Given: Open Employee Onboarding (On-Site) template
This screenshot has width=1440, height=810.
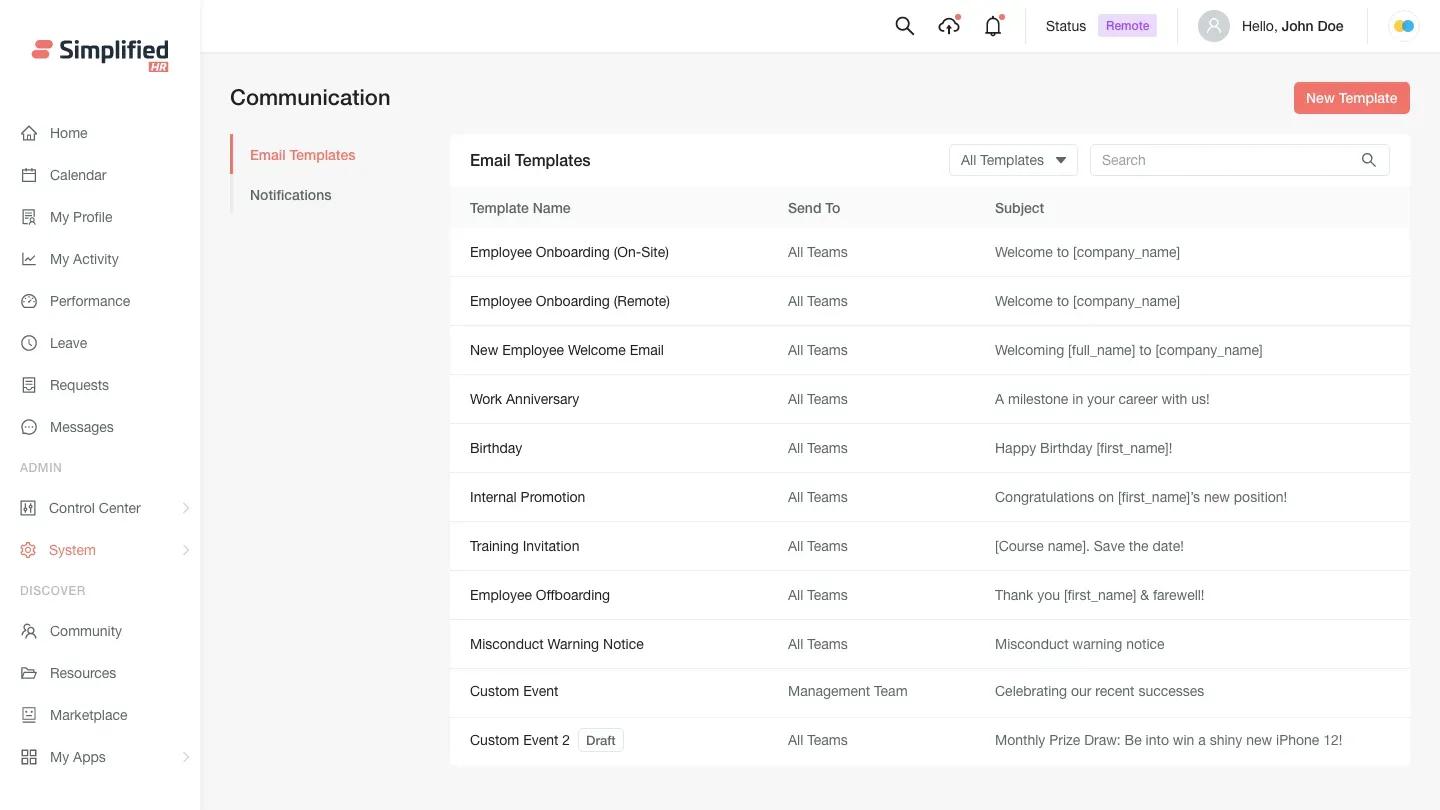Looking at the screenshot, I should coord(569,252).
